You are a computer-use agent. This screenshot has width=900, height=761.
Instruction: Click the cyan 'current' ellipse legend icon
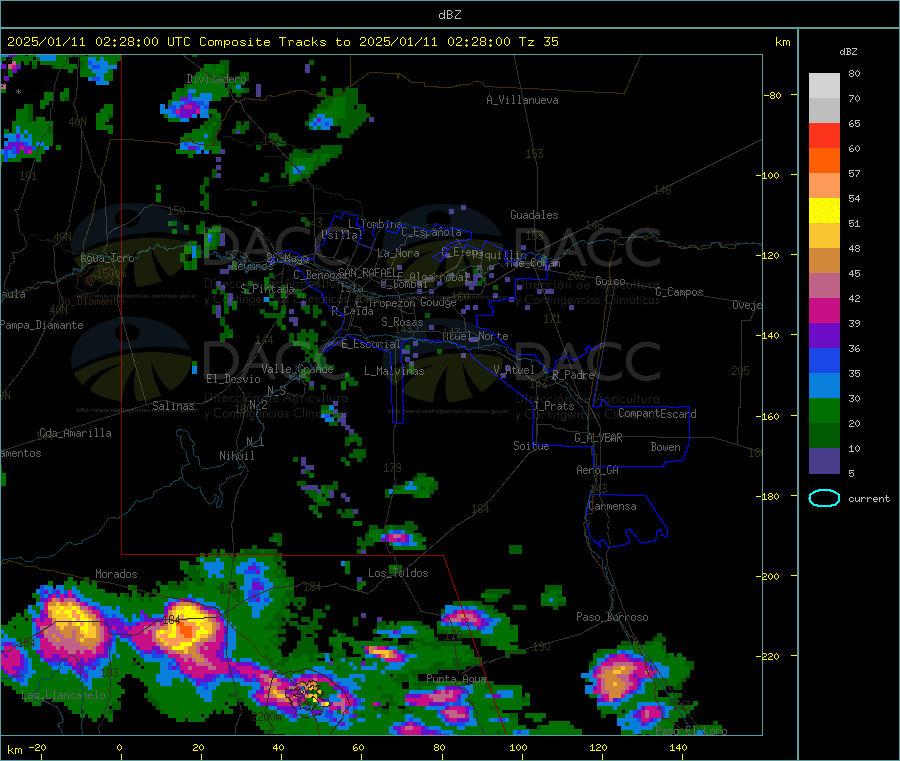click(x=824, y=498)
